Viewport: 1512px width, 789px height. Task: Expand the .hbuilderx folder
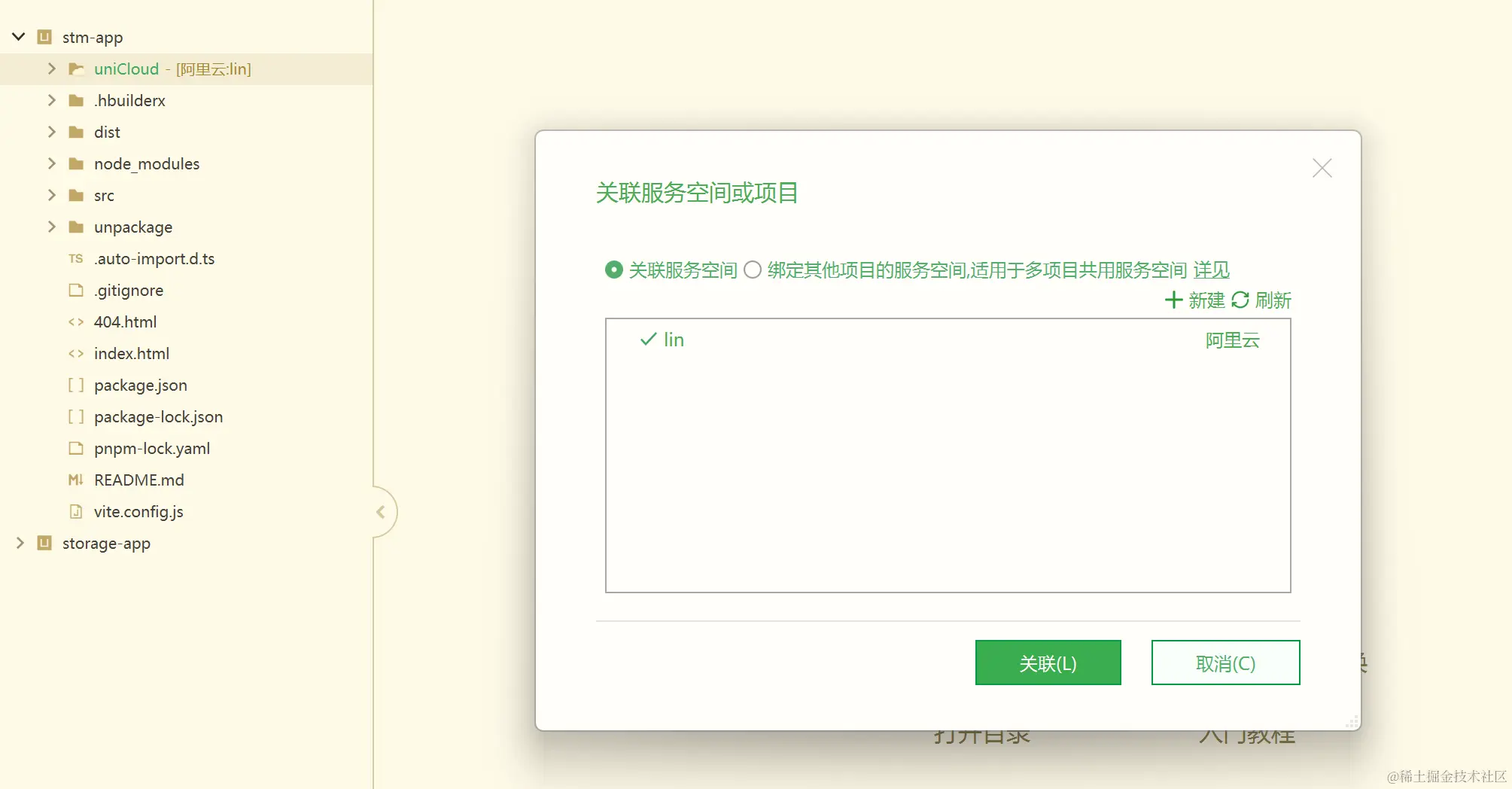(x=51, y=100)
